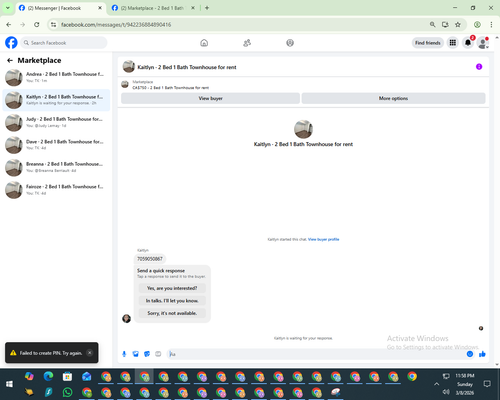Show hidden system tray icons
This screenshot has width=500, height=400.
point(436,384)
